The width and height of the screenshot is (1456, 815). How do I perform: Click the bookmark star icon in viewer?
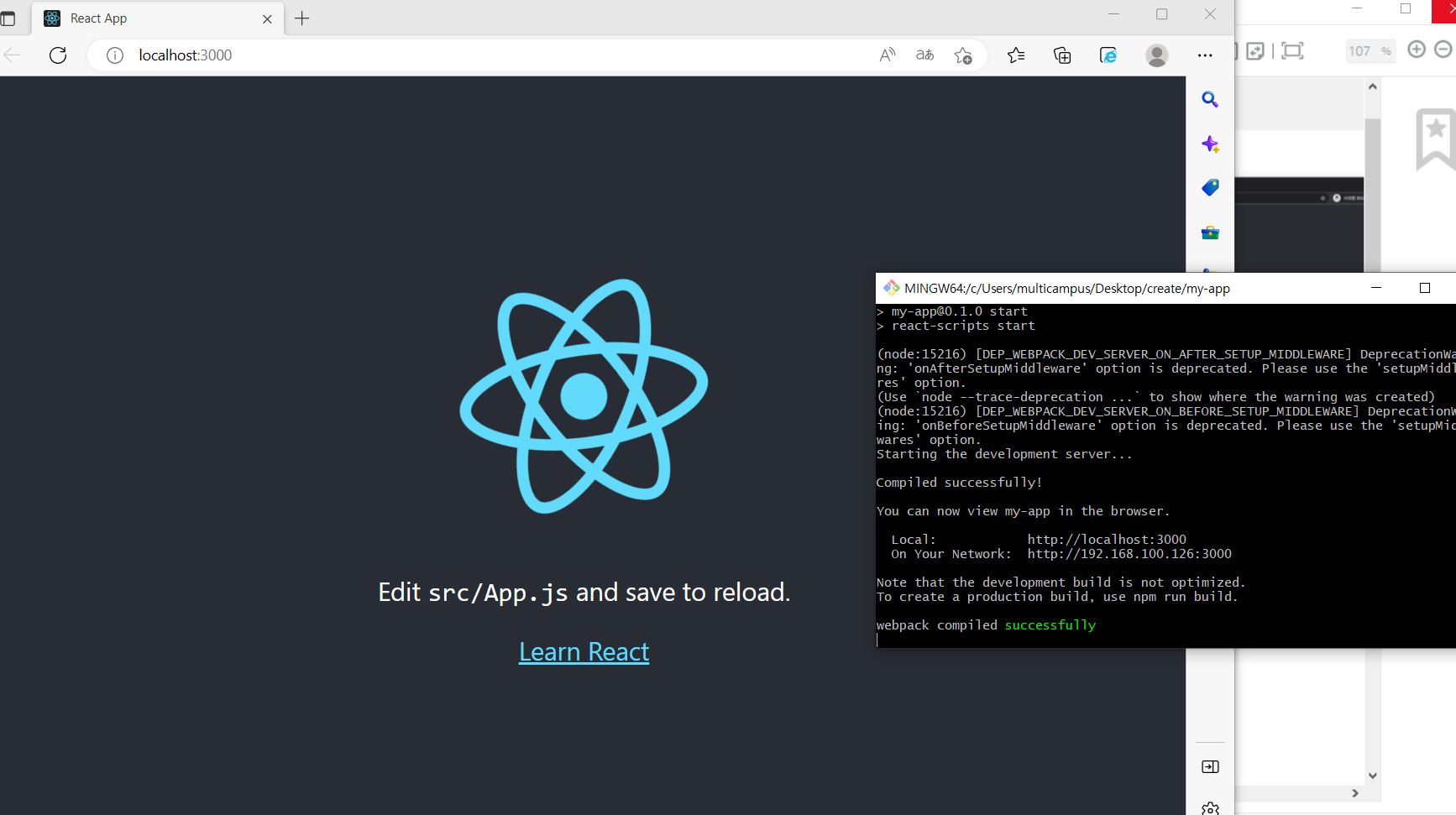1435,138
